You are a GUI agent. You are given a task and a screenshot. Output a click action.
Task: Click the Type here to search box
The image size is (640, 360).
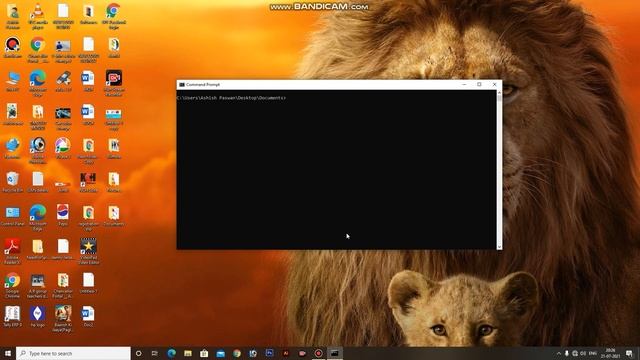coord(73,353)
